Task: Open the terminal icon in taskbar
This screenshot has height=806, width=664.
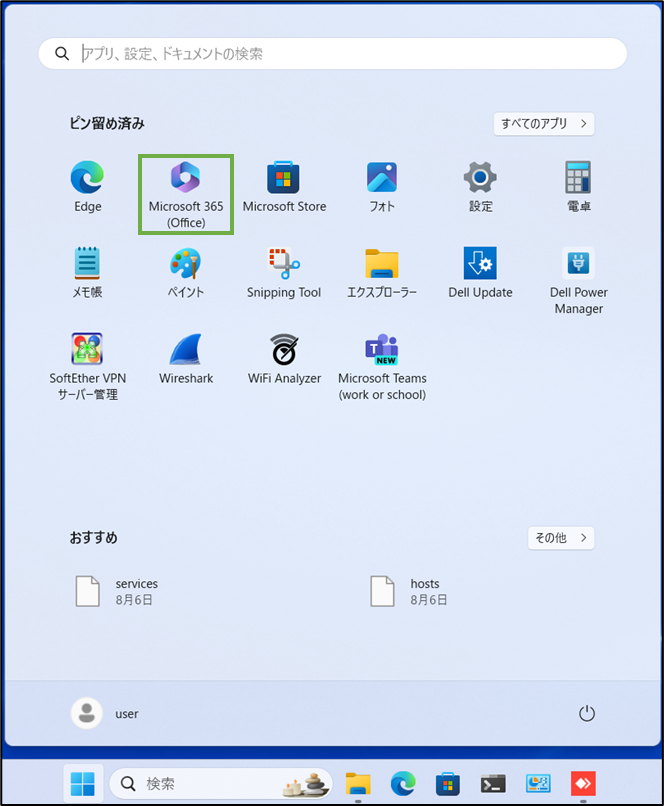Action: coord(493,783)
